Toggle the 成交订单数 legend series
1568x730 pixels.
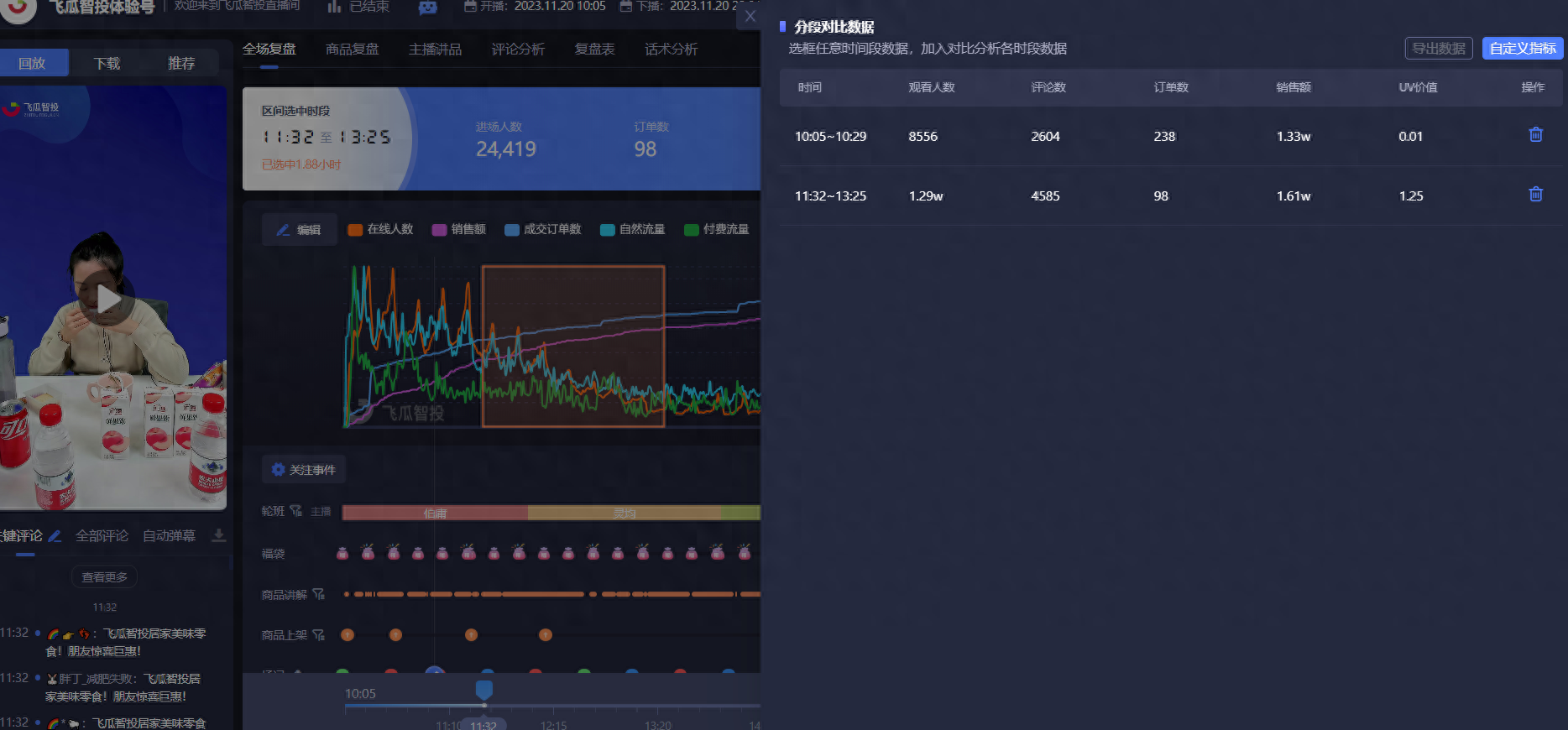(x=543, y=229)
